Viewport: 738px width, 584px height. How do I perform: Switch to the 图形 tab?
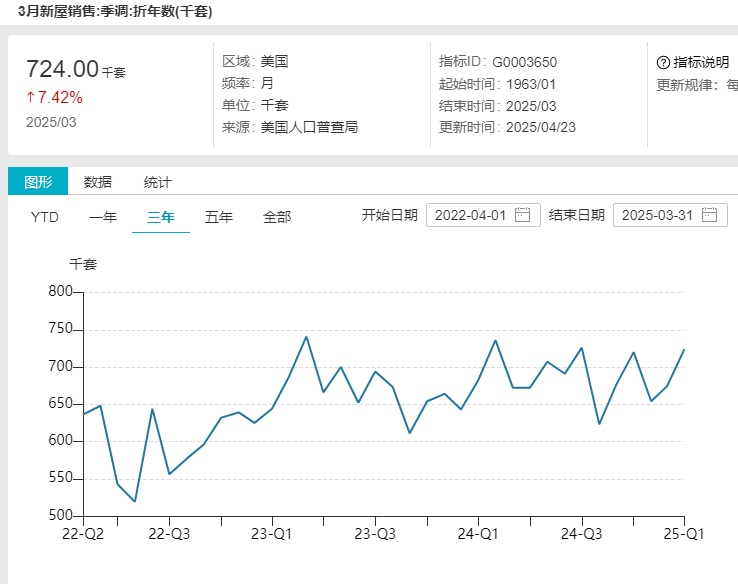pyautogui.click(x=38, y=181)
